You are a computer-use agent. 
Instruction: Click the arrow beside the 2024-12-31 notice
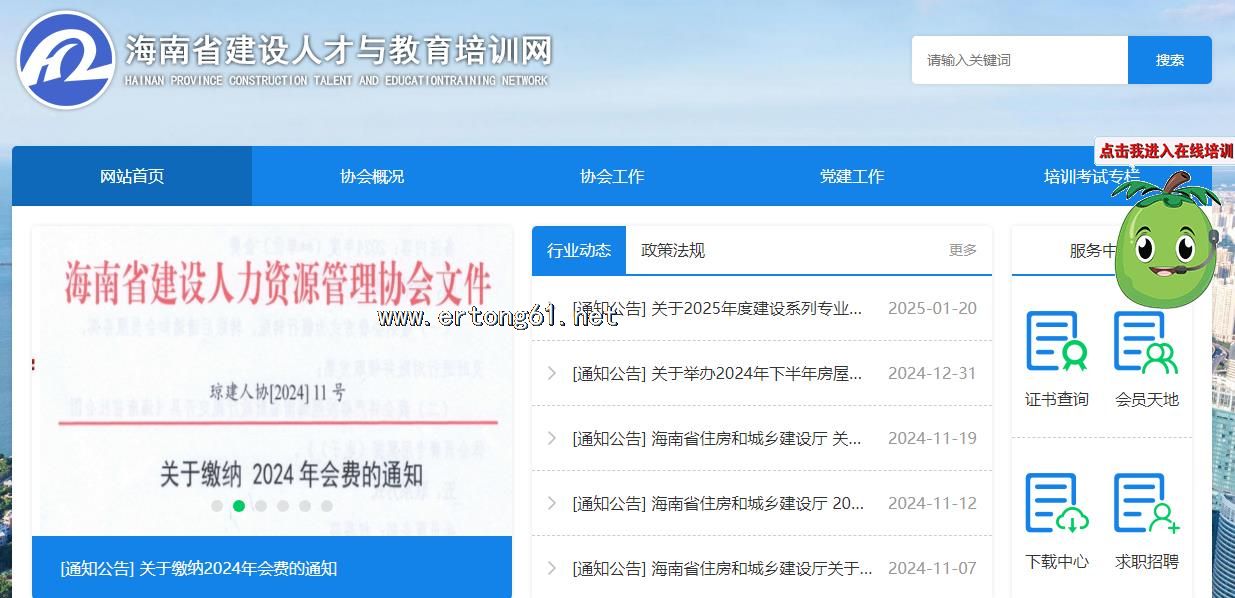551,373
